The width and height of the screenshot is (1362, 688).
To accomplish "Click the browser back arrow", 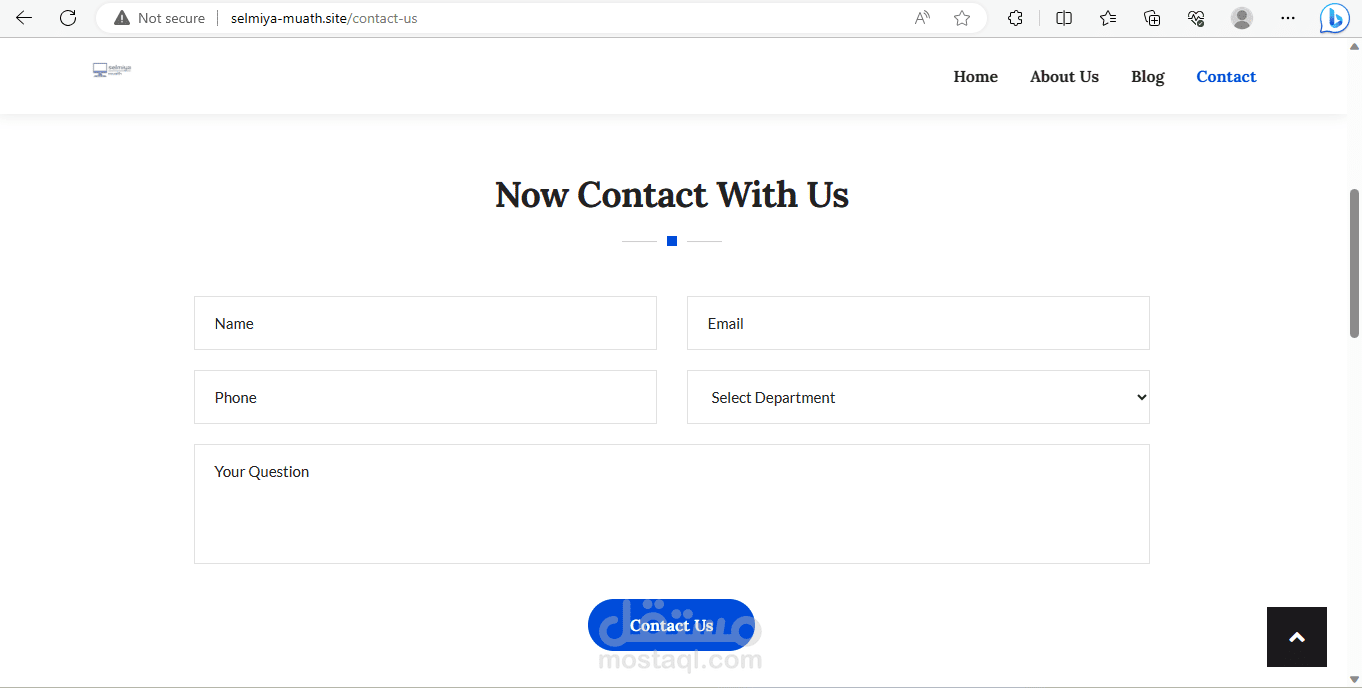I will tap(24, 18).
